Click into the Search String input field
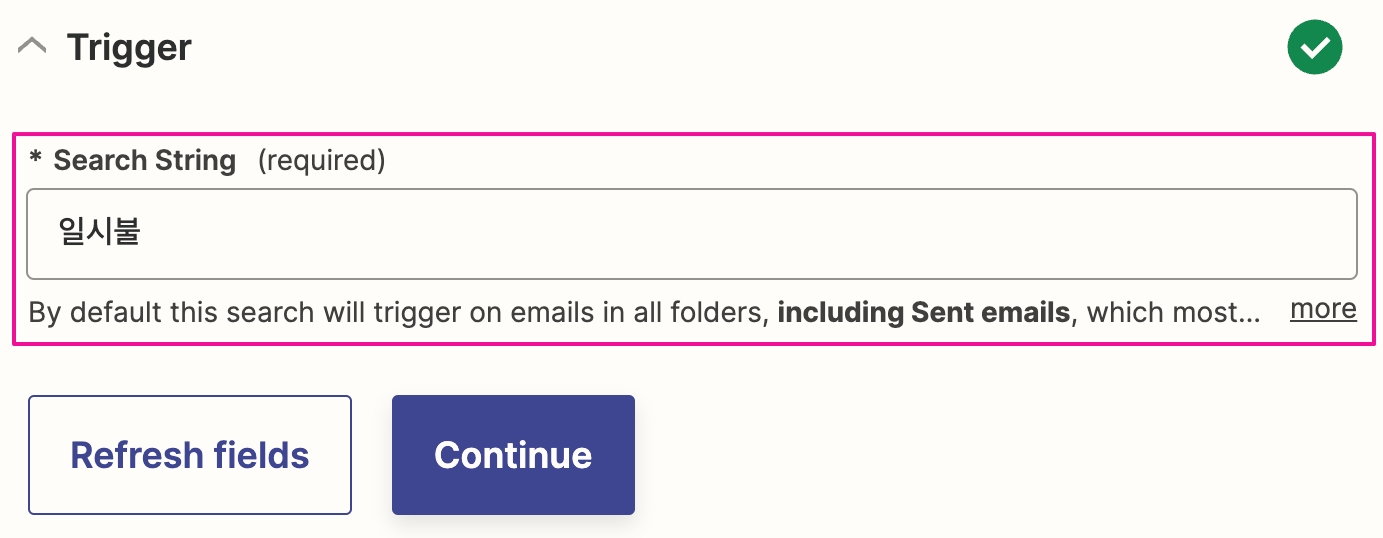Image resolution: width=1383 pixels, height=538 pixels. tap(690, 234)
